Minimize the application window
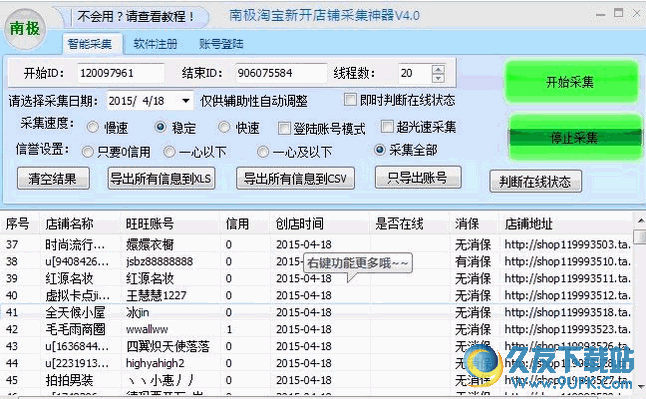The height and width of the screenshot is (399, 646). (x=601, y=15)
